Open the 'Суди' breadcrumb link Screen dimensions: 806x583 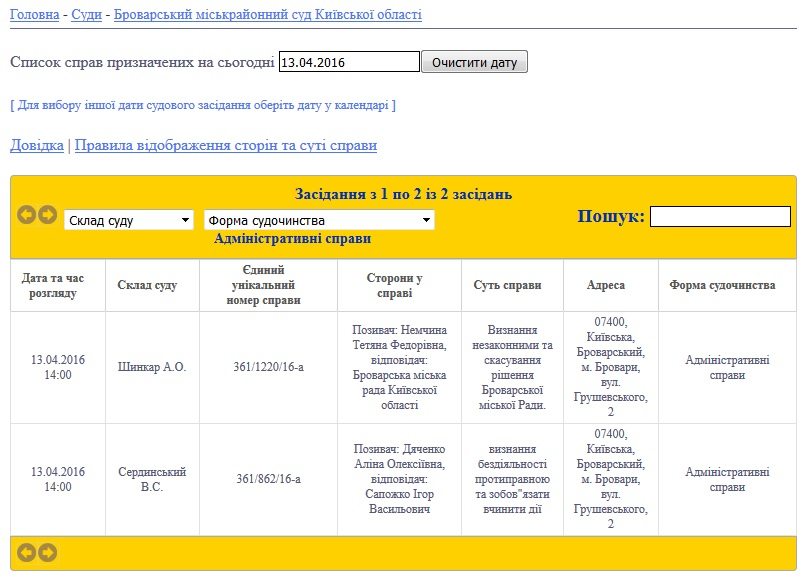(x=86, y=14)
